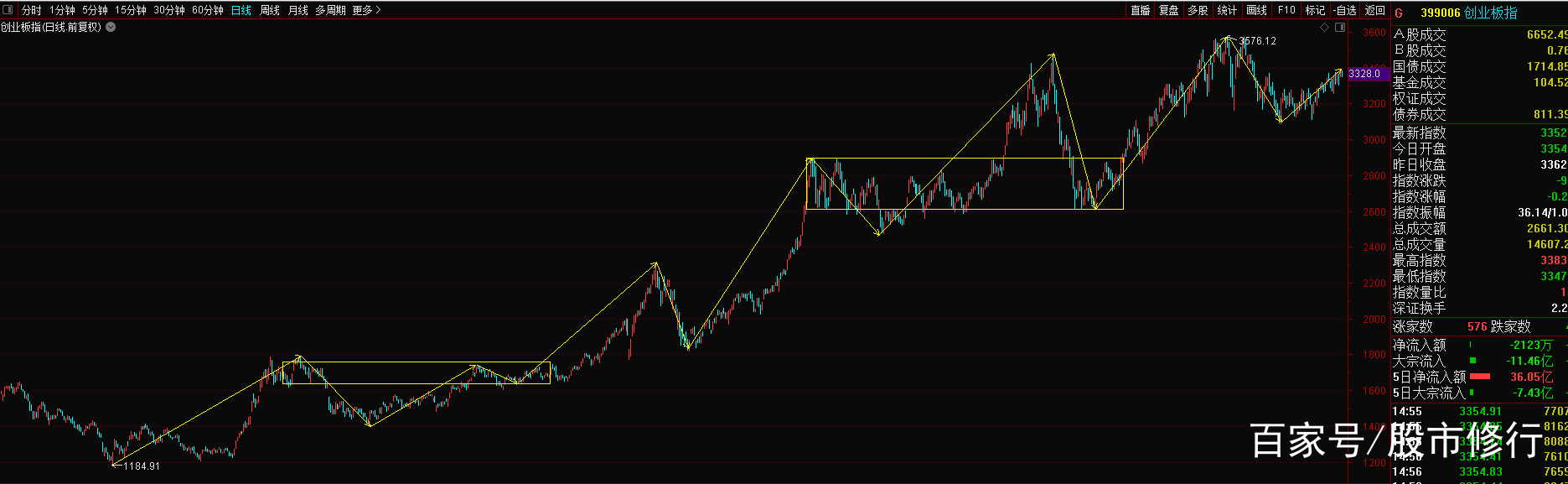Open the 多周期 multi-period view
1568x484 pixels.
pos(330,10)
